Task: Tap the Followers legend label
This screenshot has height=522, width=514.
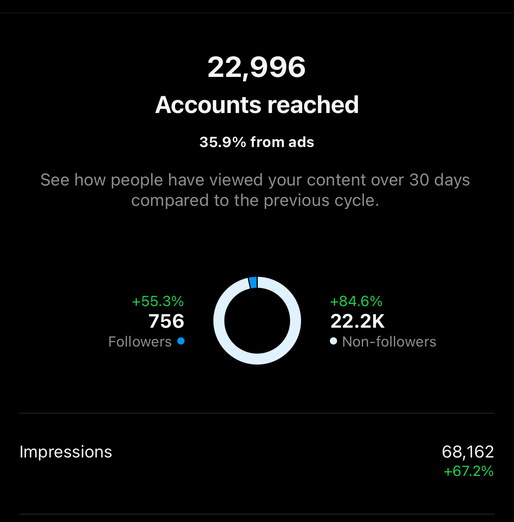Action: [140, 342]
